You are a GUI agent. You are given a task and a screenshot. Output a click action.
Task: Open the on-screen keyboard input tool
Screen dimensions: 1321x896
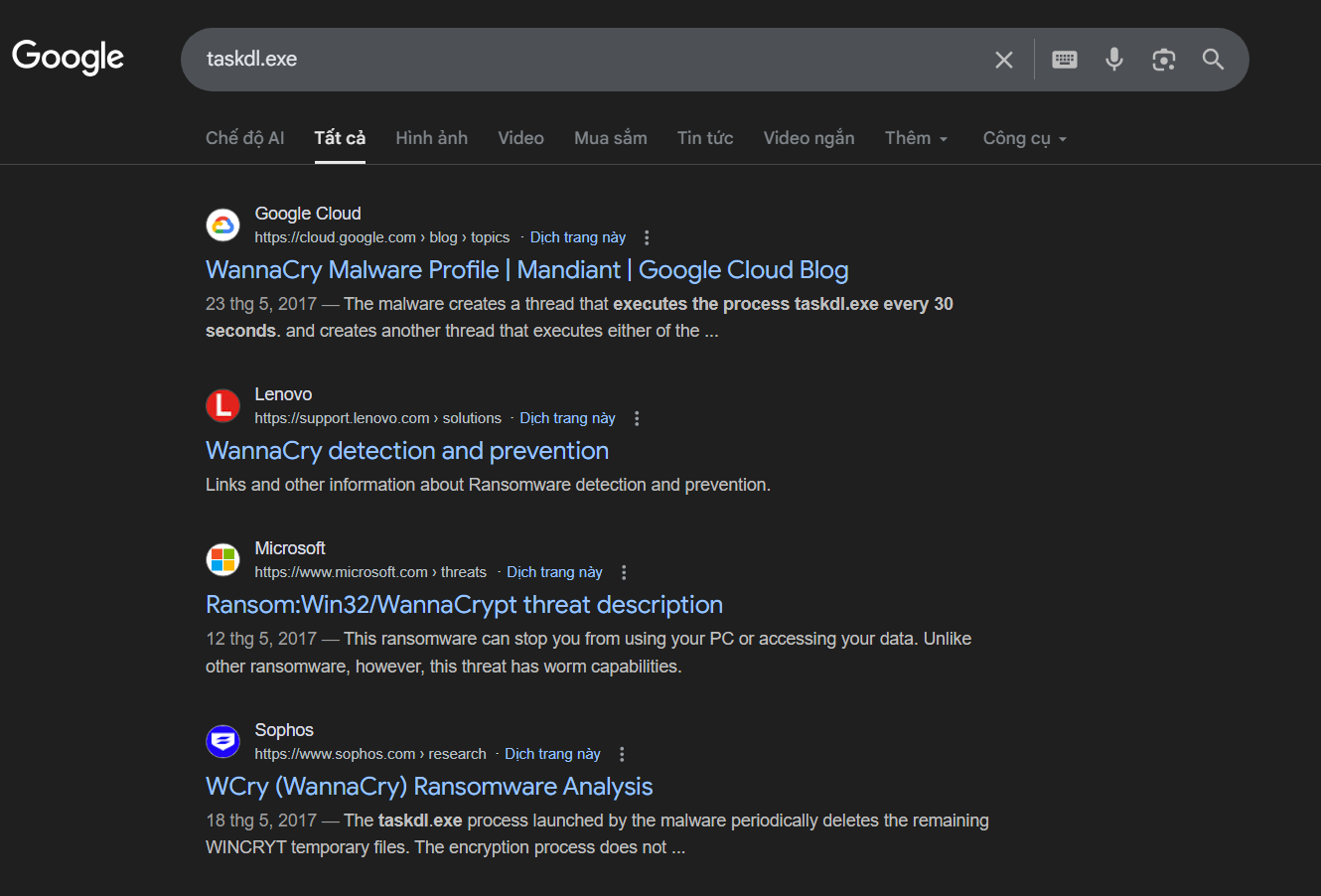click(1065, 60)
